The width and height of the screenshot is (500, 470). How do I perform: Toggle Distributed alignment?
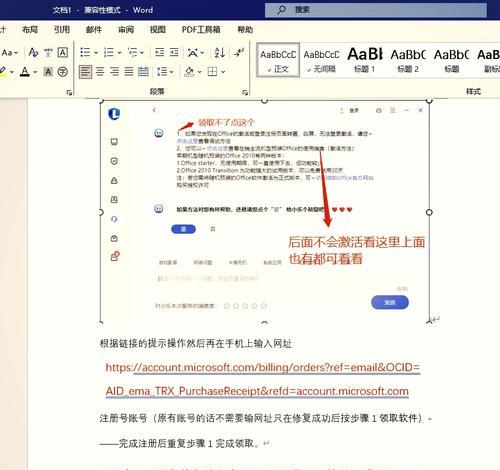(x=143, y=72)
